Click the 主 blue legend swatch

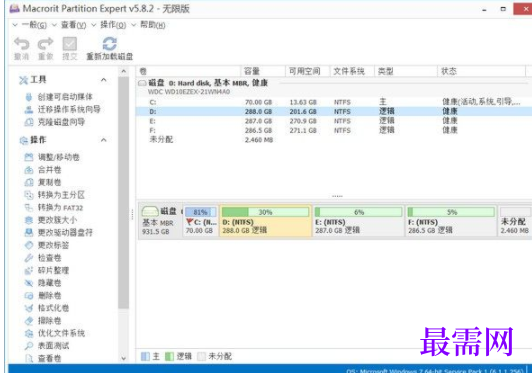click(x=145, y=356)
